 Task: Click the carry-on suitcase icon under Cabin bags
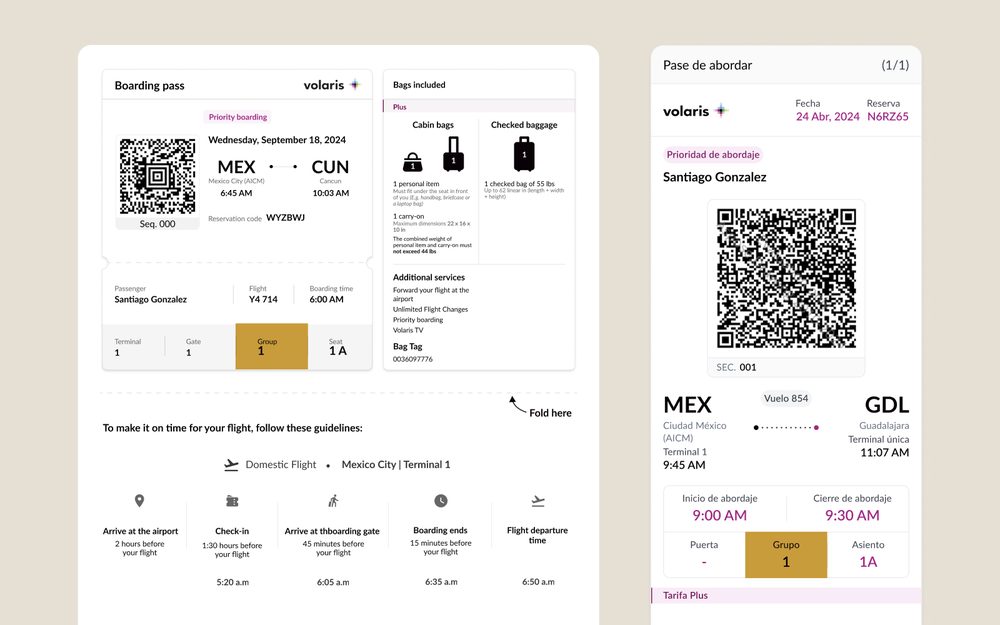click(453, 154)
